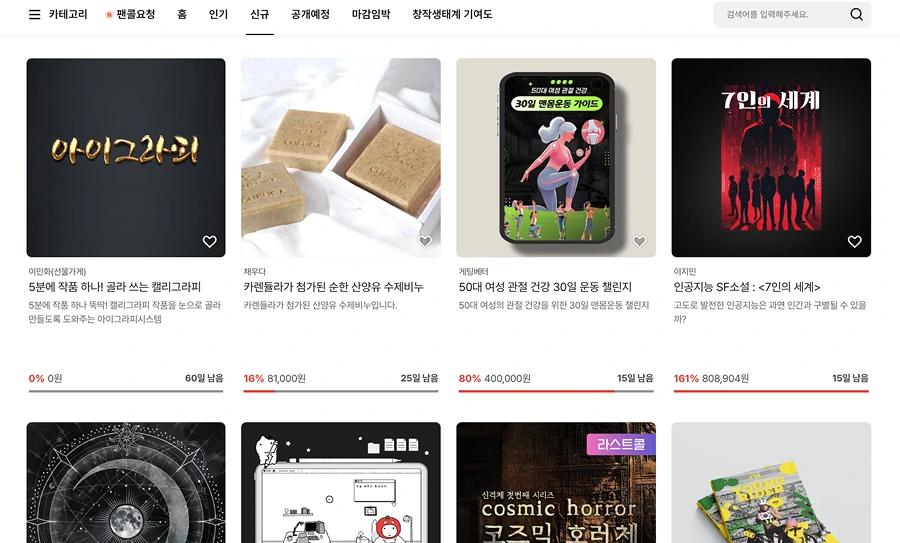Tap the heart on 7인의 세계 project
This screenshot has width=900, height=543.
[855, 242]
